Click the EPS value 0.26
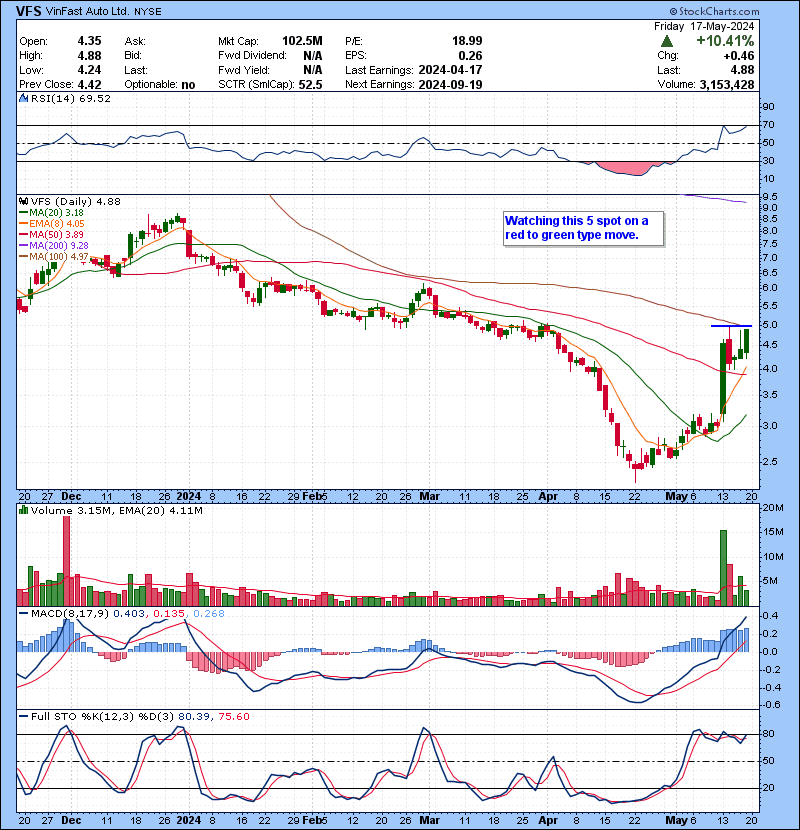The image size is (800, 830). (x=470, y=56)
